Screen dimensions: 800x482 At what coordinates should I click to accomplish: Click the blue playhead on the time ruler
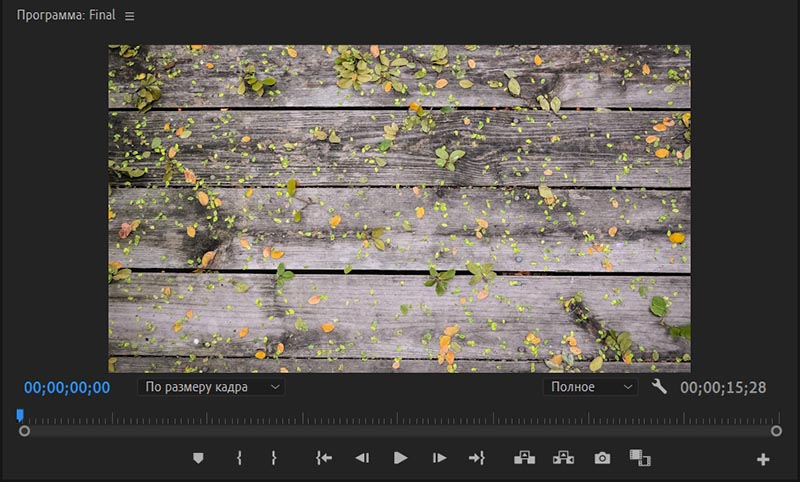(20, 416)
